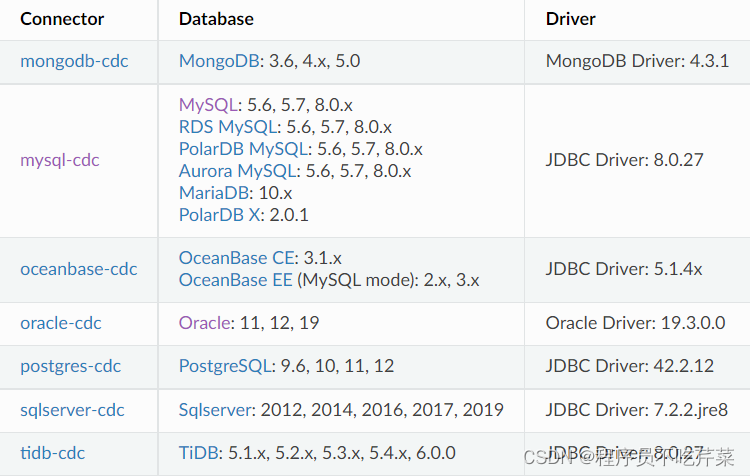This screenshot has width=750, height=476.
Task: Select the text Oracle Driver: 19.3.0.0
Action: (636, 323)
